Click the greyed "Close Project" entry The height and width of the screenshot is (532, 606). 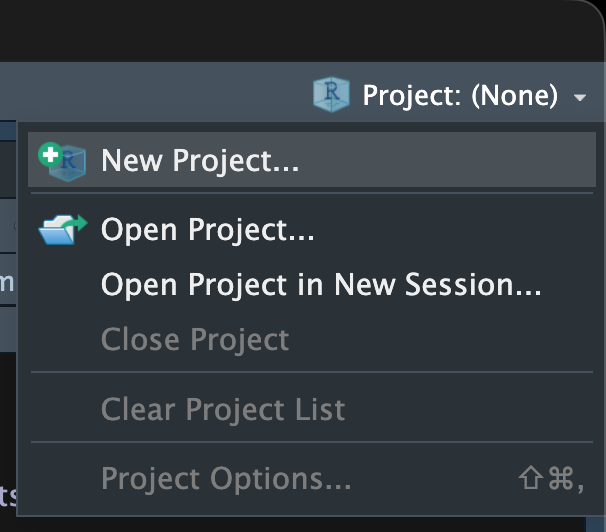195,340
